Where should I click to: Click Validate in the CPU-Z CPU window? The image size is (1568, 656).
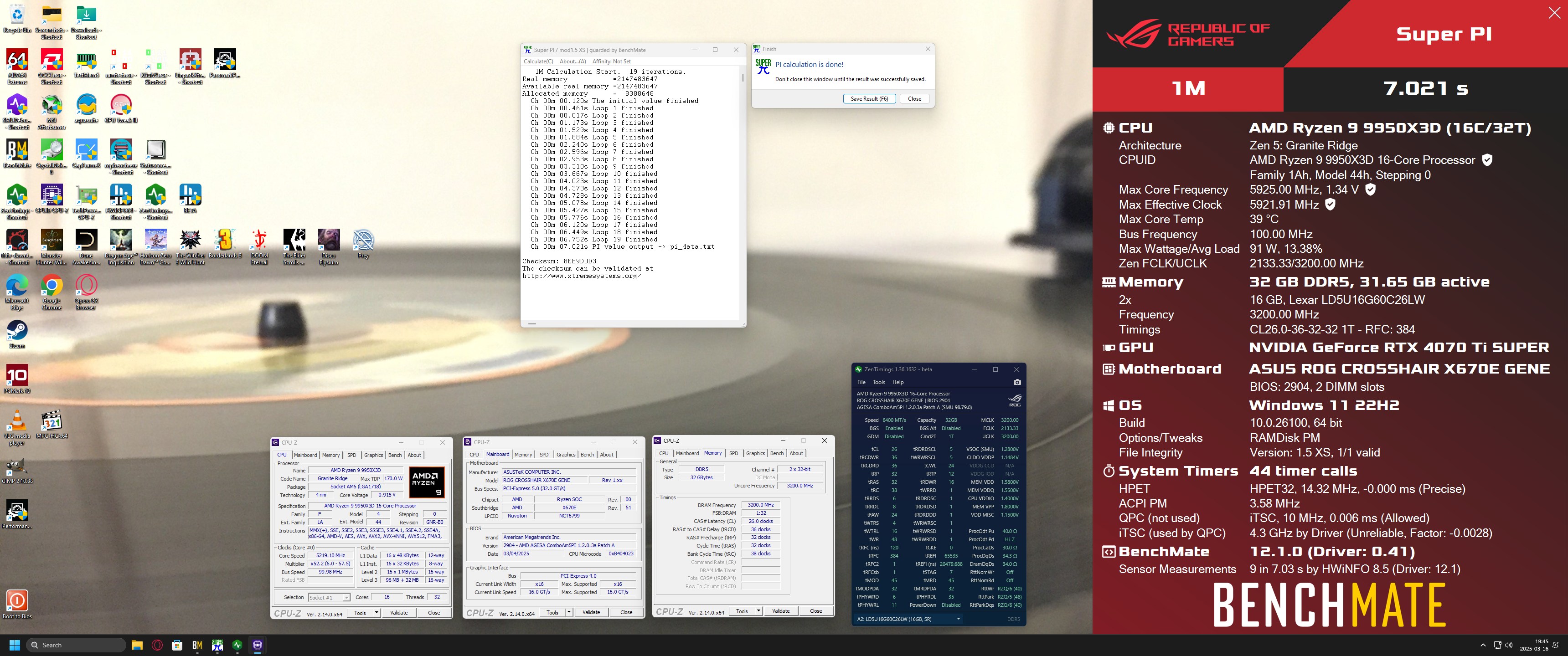[399, 613]
